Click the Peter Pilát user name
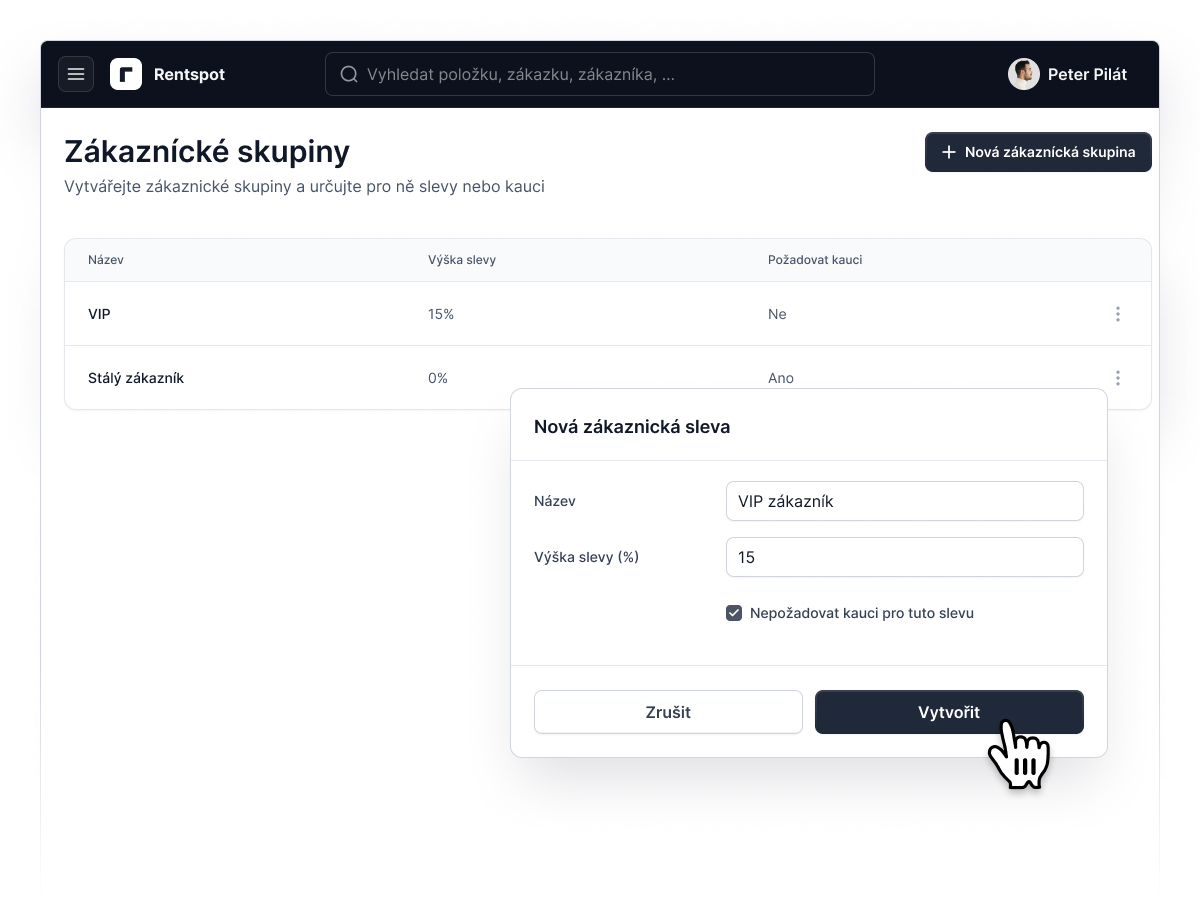This screenshot has width=1200, height=900. click(x=1087, y=74)
